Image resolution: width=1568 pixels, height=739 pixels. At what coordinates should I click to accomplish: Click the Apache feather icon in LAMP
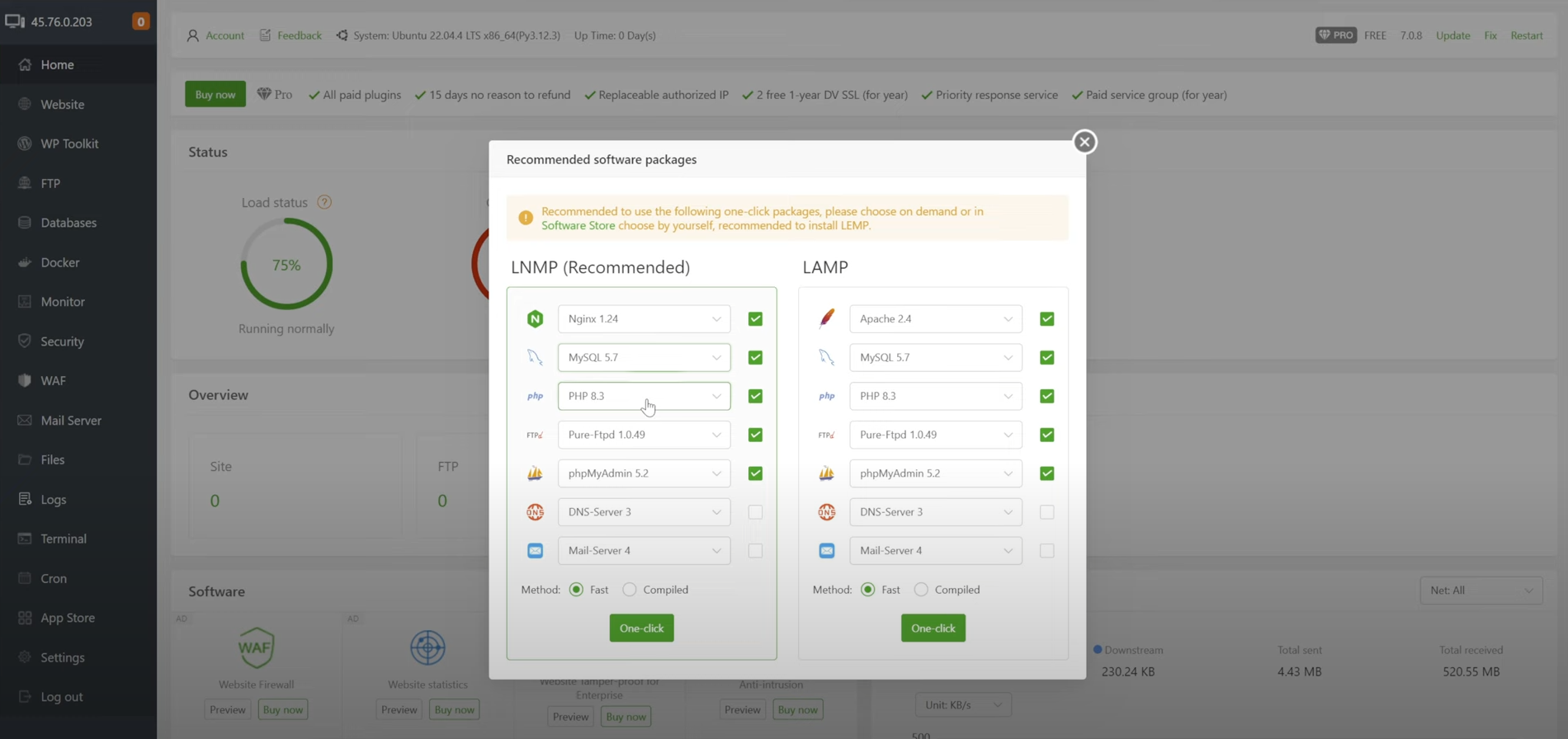826,318
